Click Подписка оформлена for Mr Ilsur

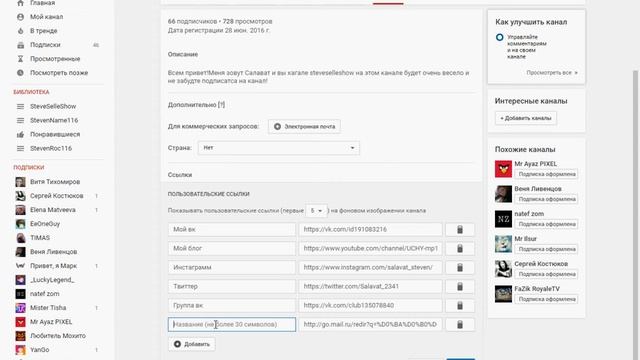547,249
